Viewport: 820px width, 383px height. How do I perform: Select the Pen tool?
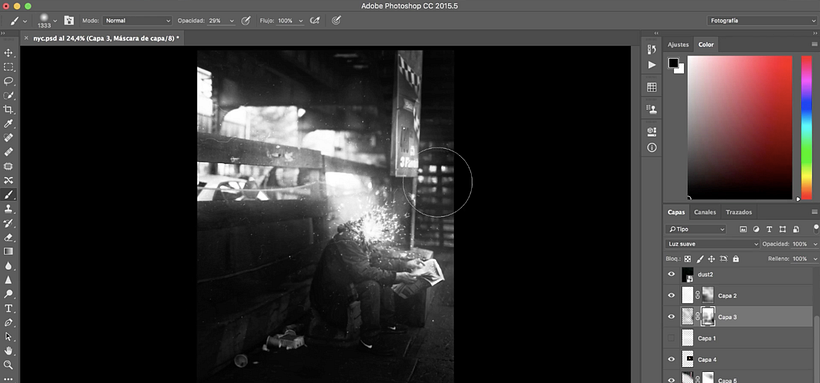8,322
